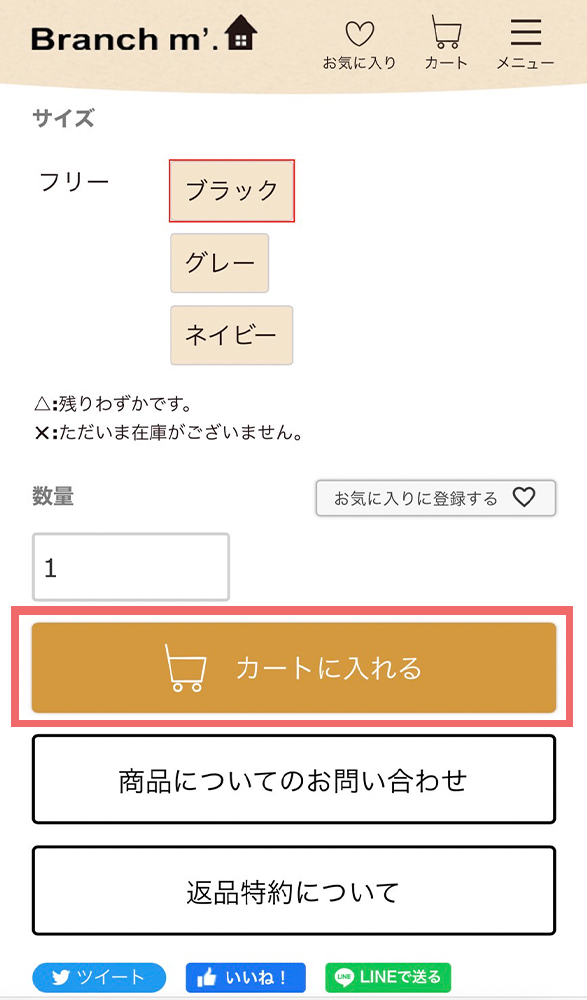This screenshot has width=587, height=1000.
Task: Click 商品についてのお問い合わせ button
Action: (x=293, y=779)
